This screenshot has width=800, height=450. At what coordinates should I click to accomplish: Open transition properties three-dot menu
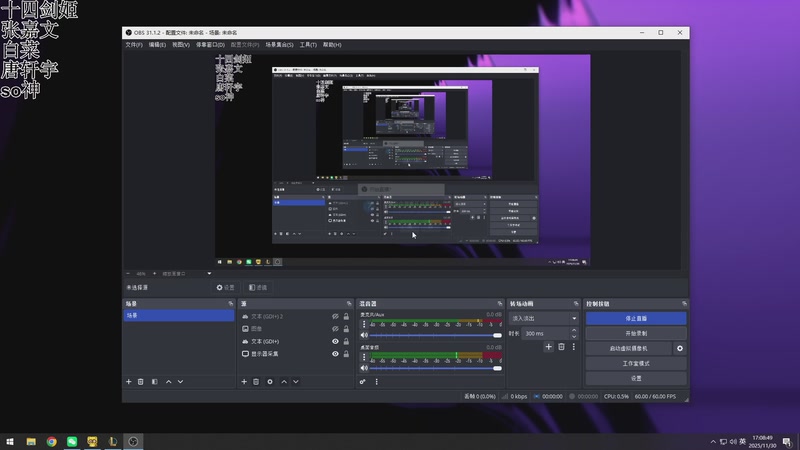click(x=573, y=347)
